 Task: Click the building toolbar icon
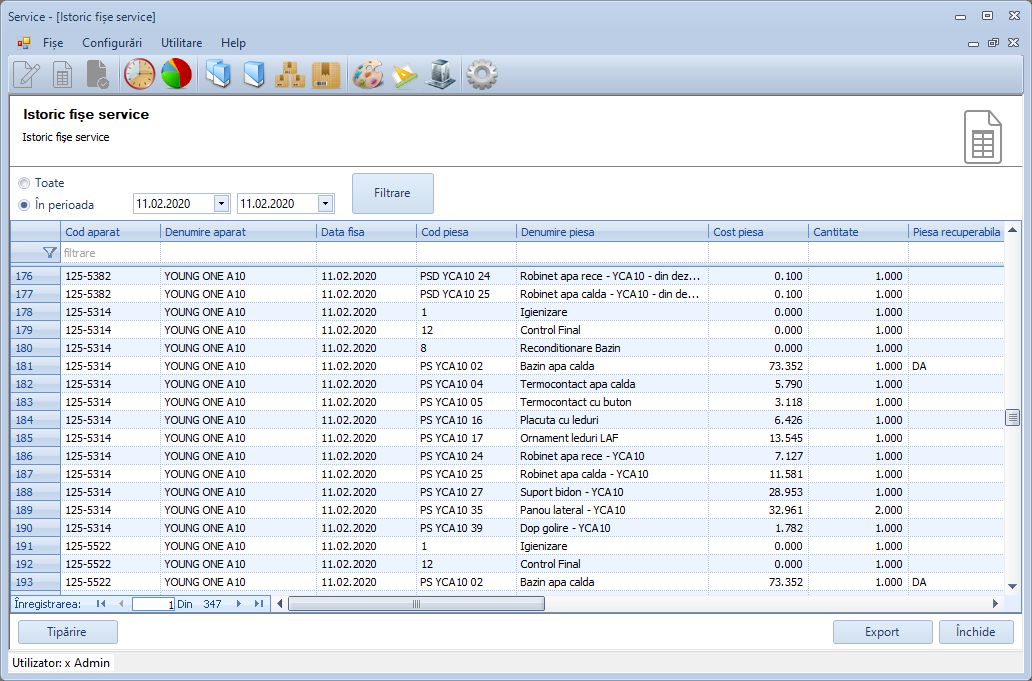click(x=441, y=75)
